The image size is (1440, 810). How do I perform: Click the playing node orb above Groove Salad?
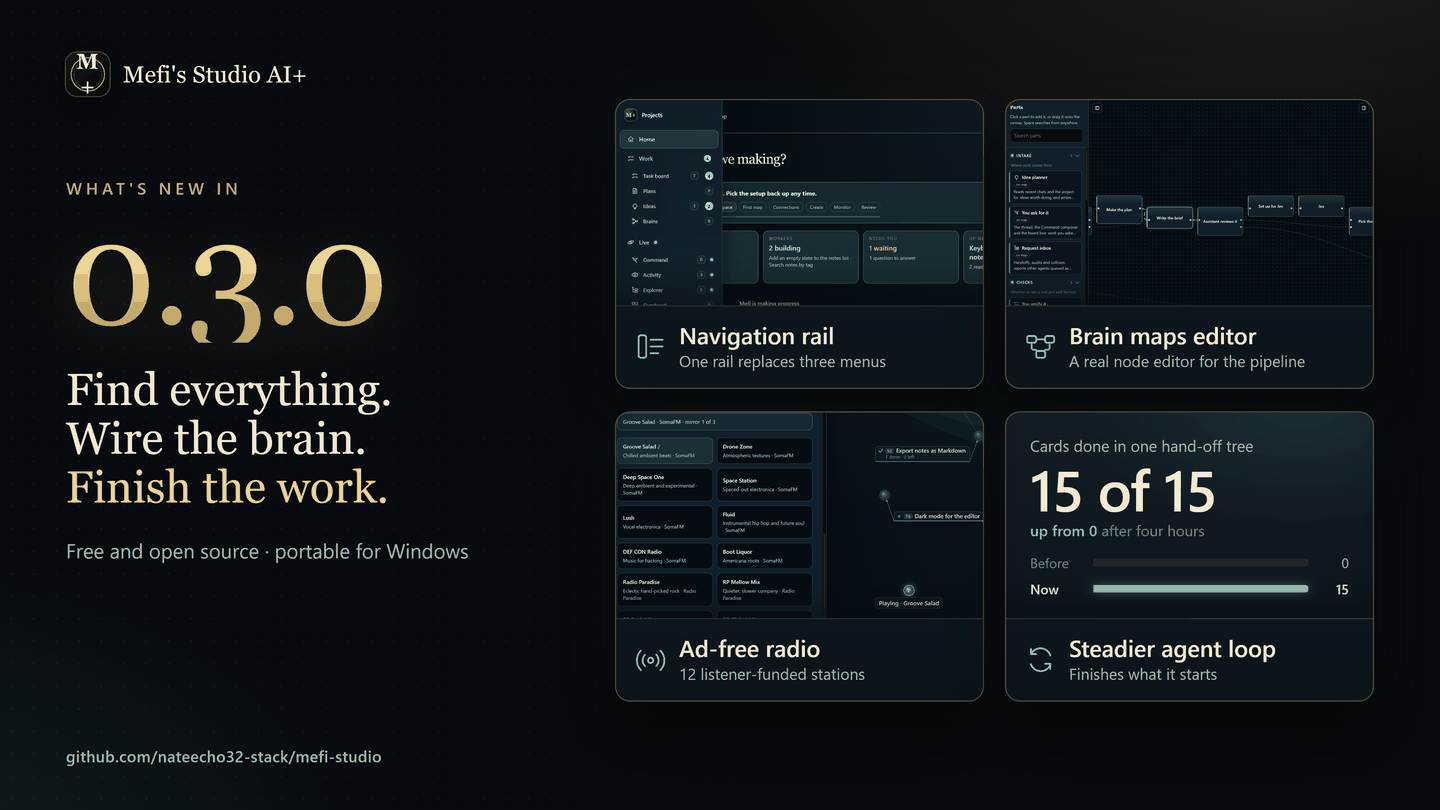pyautogui.click(x=908, y=591)
